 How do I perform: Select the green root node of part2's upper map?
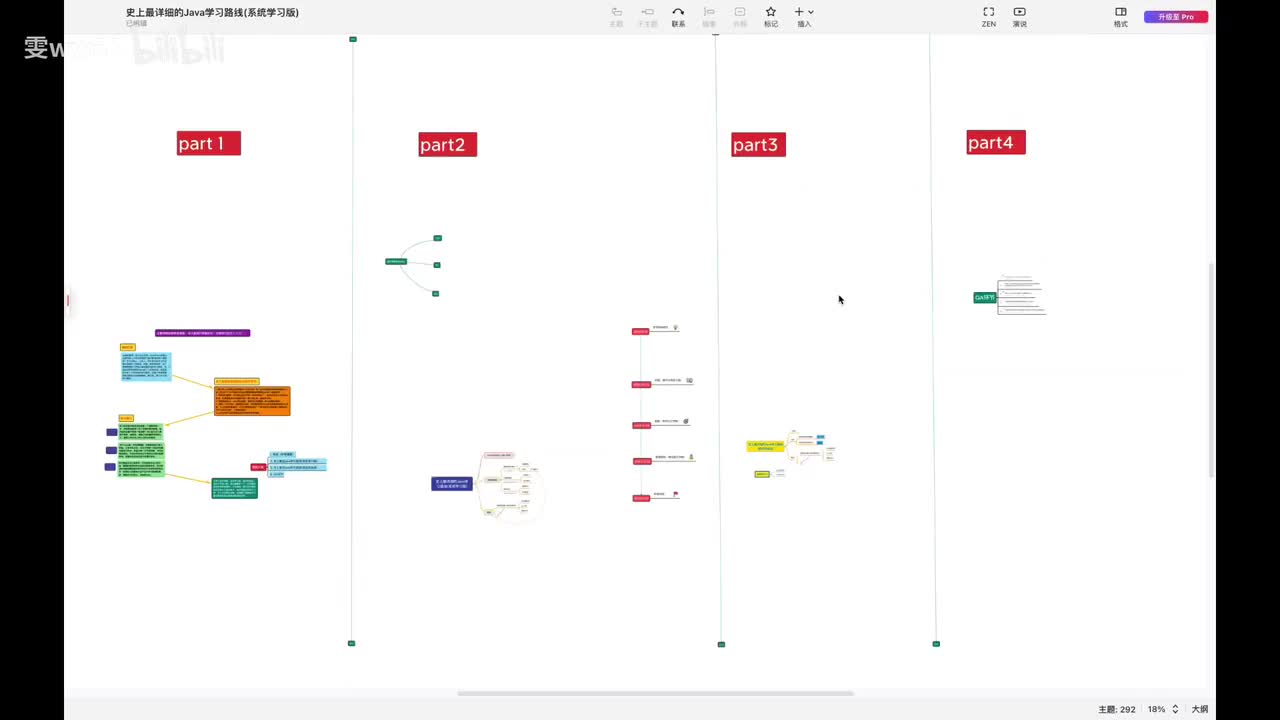(x=396, y=262)
